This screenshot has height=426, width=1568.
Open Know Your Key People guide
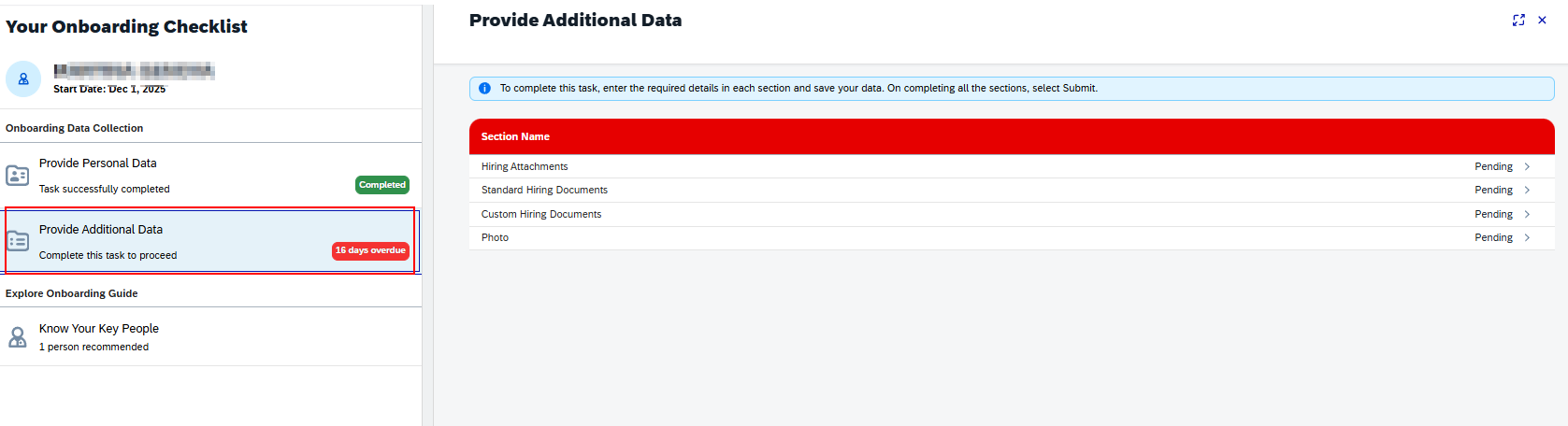[99, 329]
